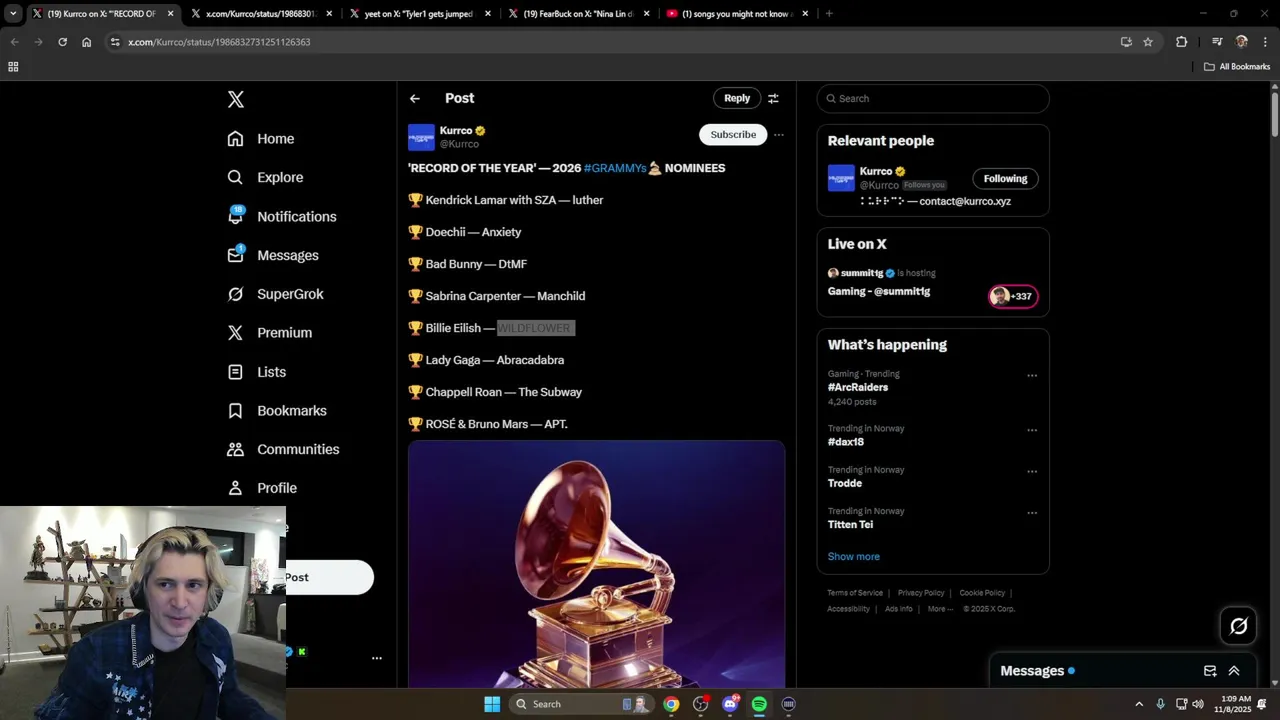Open #dax18 trending topic
This screenshot has height=720, width=1280.
(846, 441)
